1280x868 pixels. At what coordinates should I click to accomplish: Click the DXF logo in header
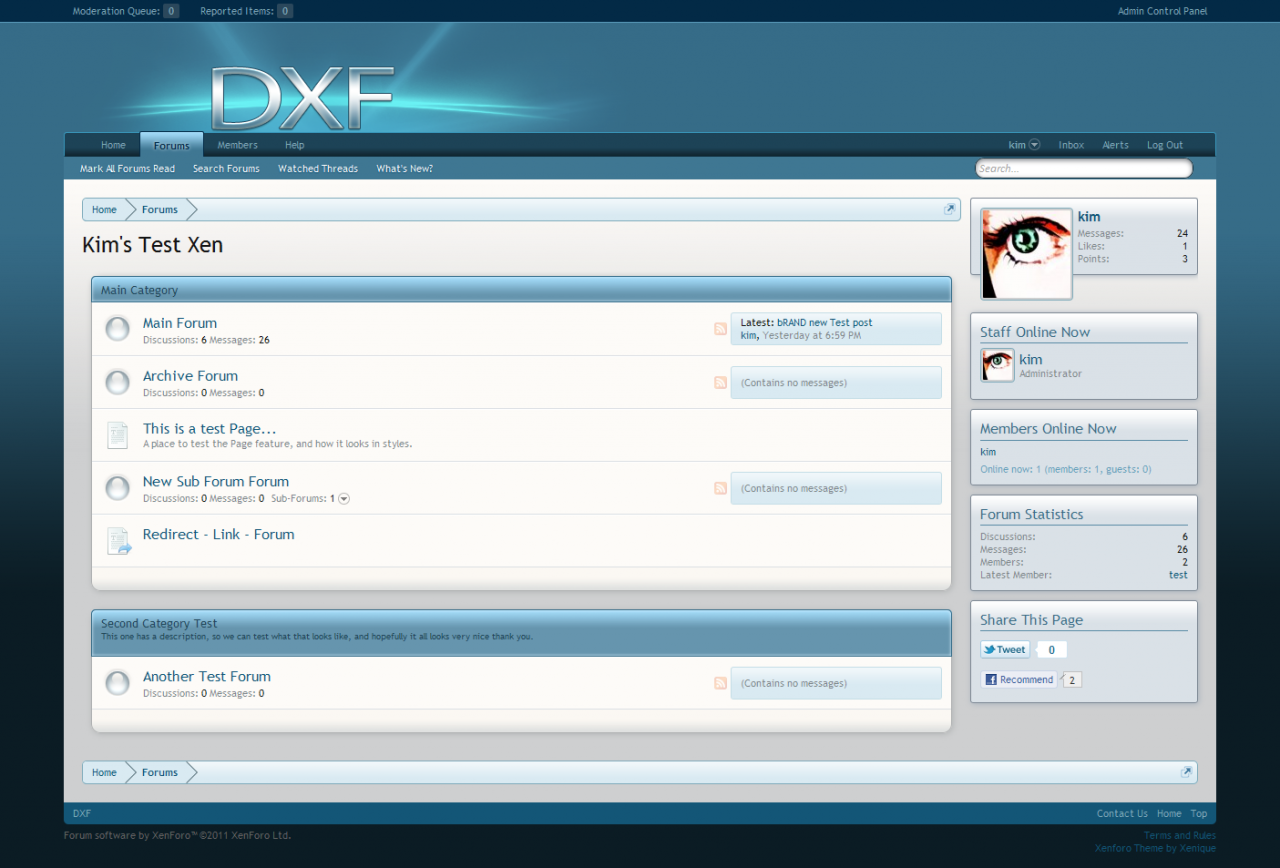point(302,98)
